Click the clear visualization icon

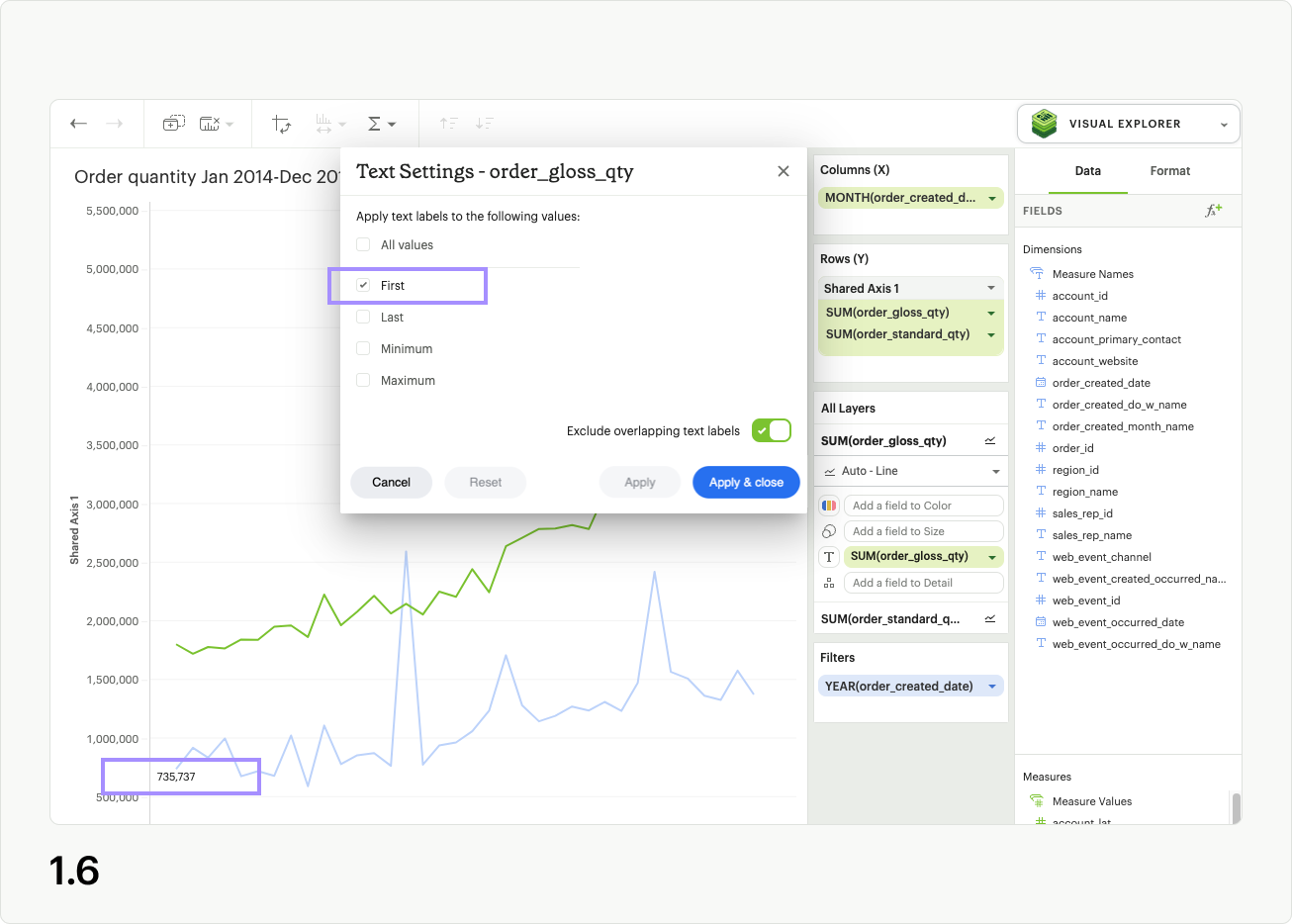coord(210,122)
